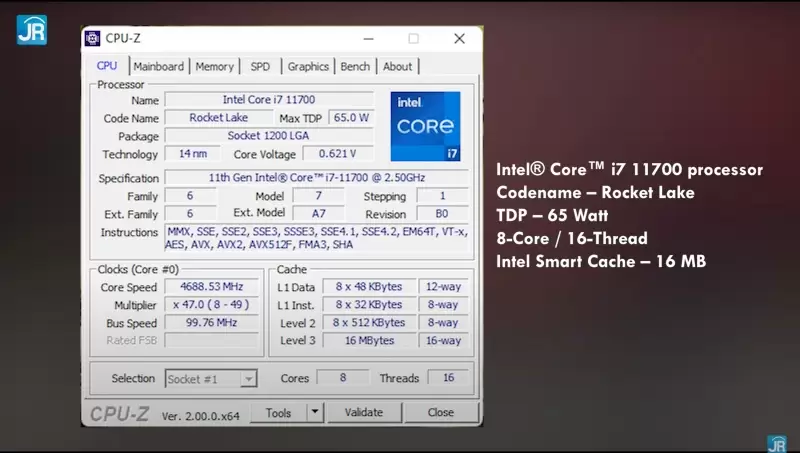The width and height of the screenshot is (800, 453).
Task: Click the Ext. Model value 'A7'
Action: pos(318,213)
